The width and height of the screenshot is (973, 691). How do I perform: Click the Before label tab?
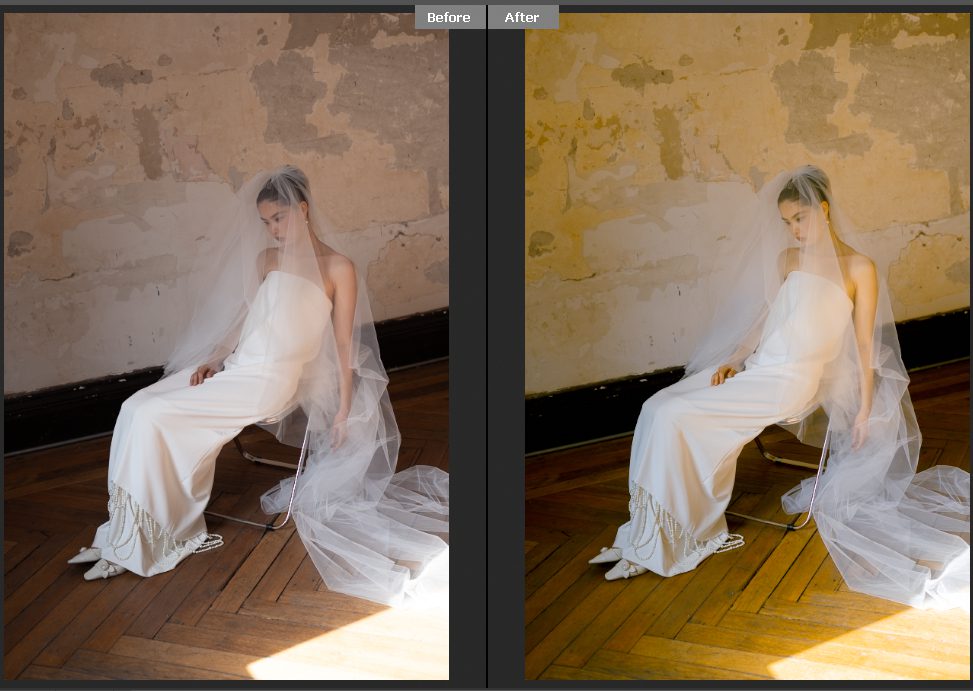(449, 17)
